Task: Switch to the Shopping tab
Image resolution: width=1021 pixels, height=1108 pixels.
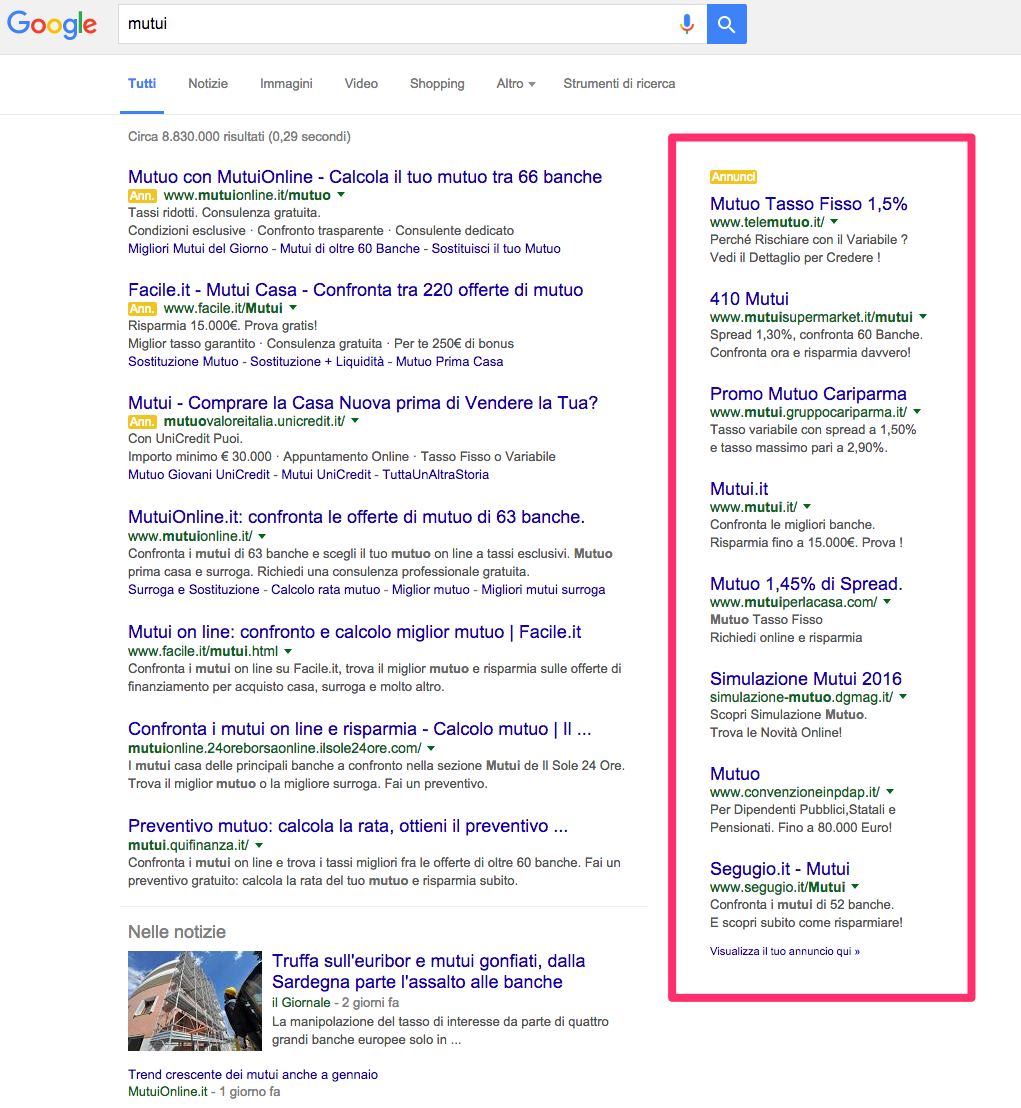Action: pyautogui.click(x=437, y=83)
